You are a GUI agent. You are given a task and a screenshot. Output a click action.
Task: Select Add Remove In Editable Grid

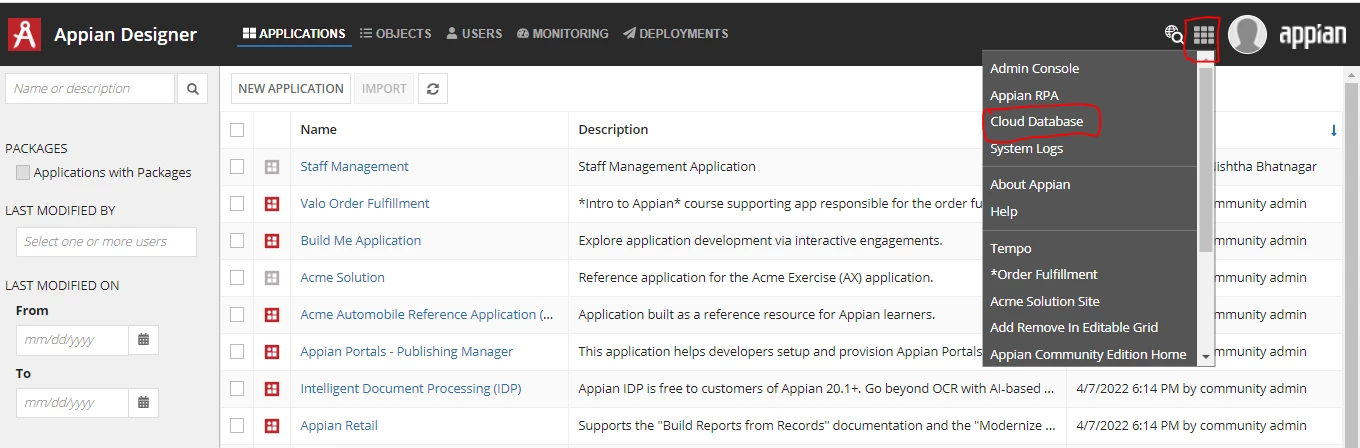point(1074,328)
